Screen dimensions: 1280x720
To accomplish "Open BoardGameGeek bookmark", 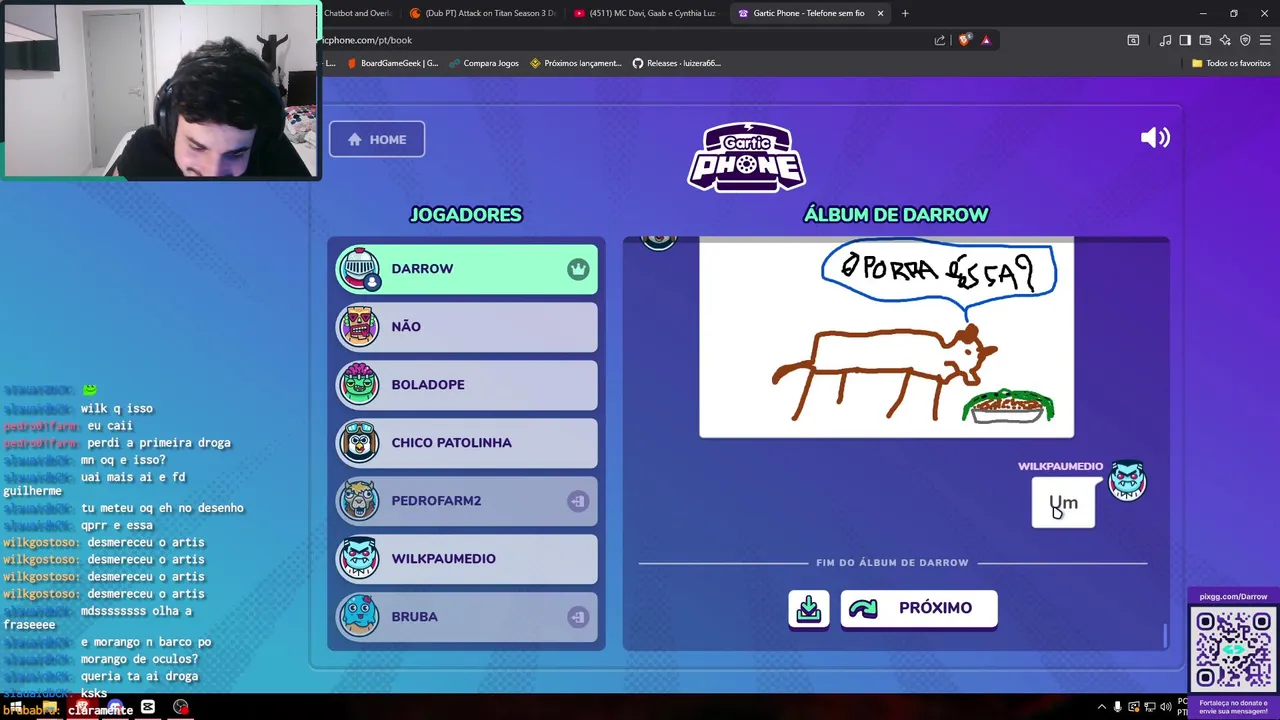I will pyautogui.click(x=392, y=63).
